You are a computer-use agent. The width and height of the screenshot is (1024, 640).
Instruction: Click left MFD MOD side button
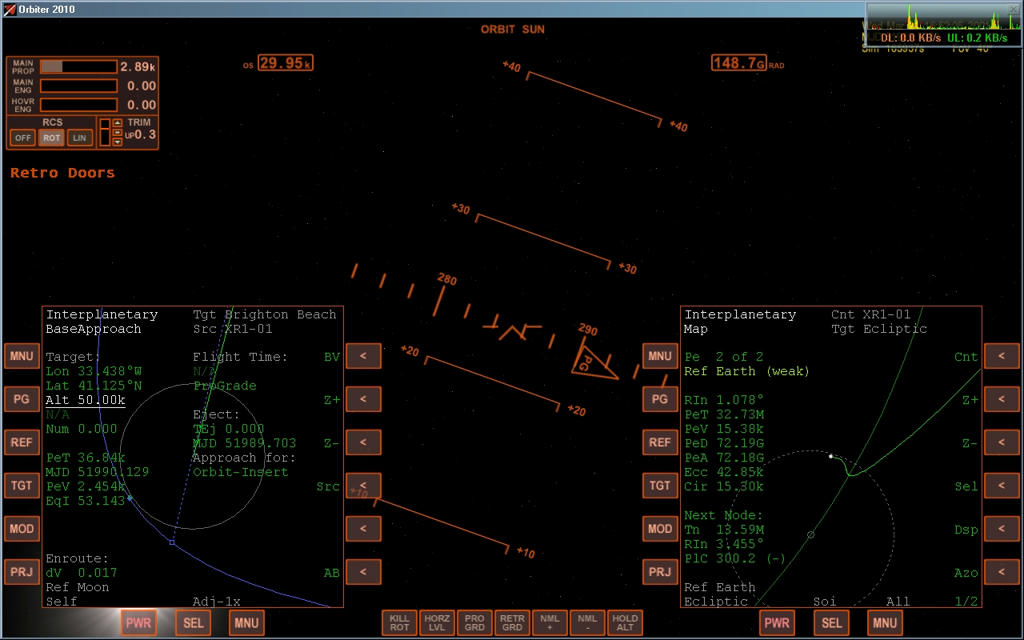click(22, 528)
